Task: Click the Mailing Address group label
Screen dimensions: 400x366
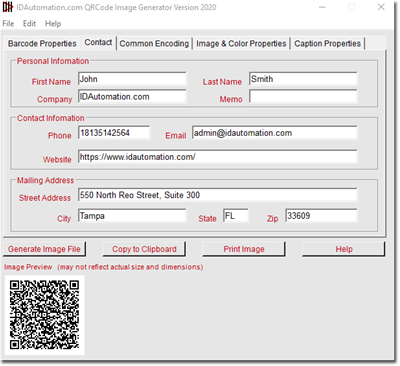Action: (45, 180)
